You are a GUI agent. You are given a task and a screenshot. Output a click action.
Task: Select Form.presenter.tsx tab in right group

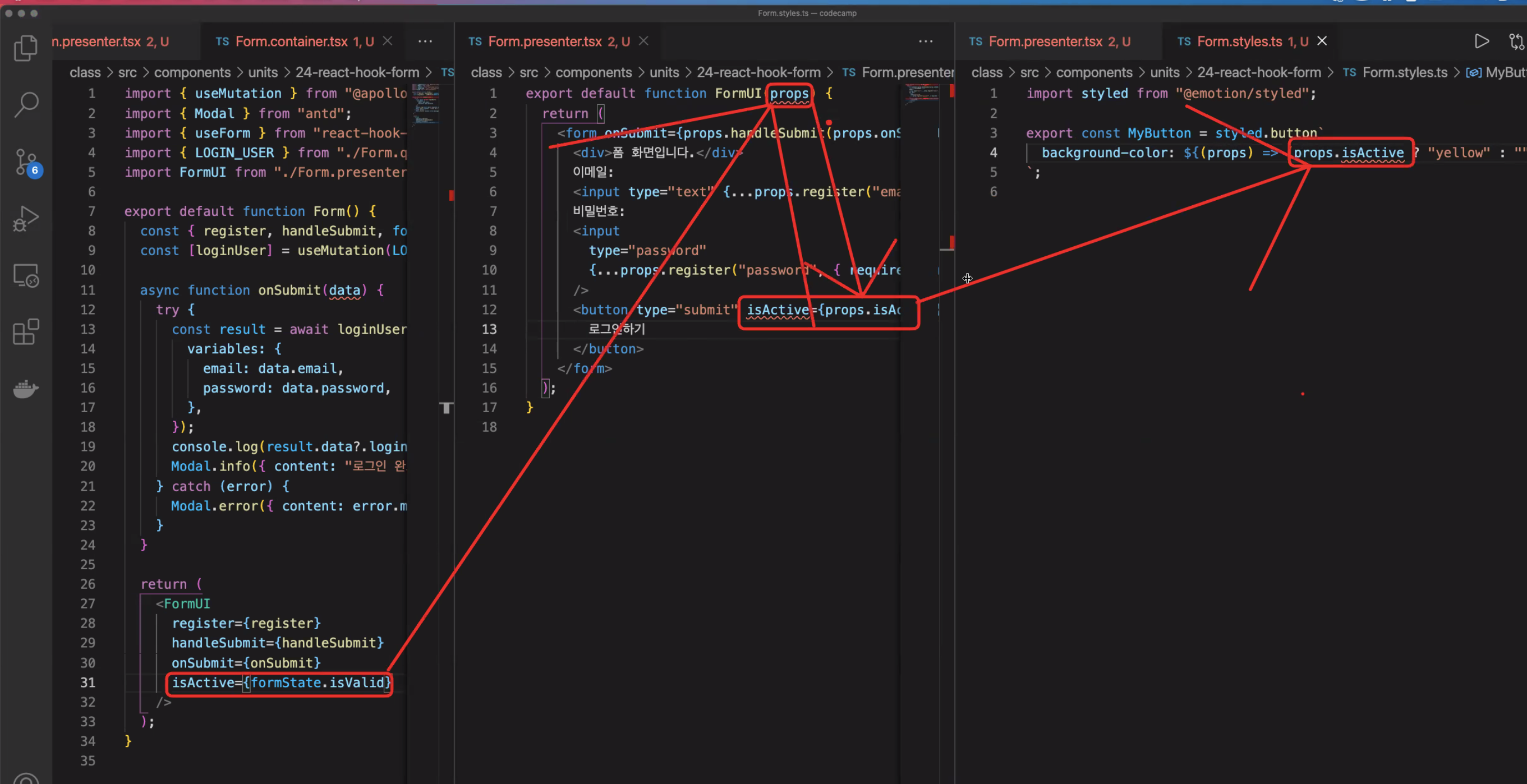[1045, 41]
